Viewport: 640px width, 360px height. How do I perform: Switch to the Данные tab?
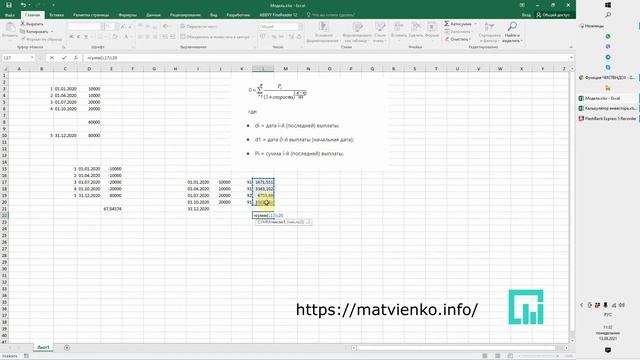(153, 15)
